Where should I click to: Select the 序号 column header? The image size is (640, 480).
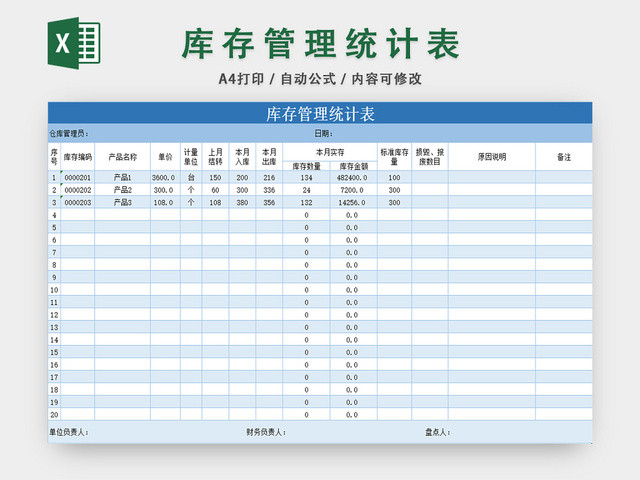(x=54, y=157)
